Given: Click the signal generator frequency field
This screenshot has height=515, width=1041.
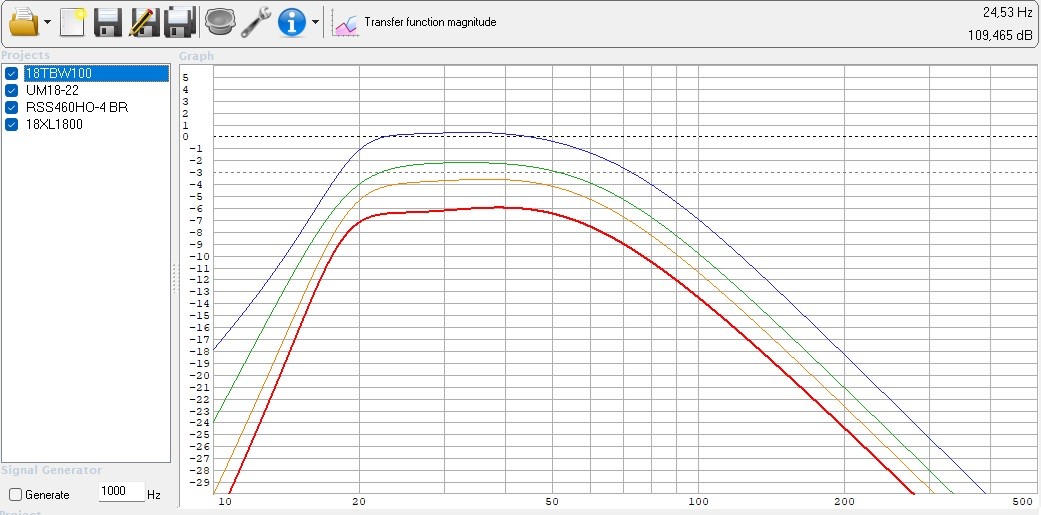Looking at the screenshot, I should coord(120,494).
